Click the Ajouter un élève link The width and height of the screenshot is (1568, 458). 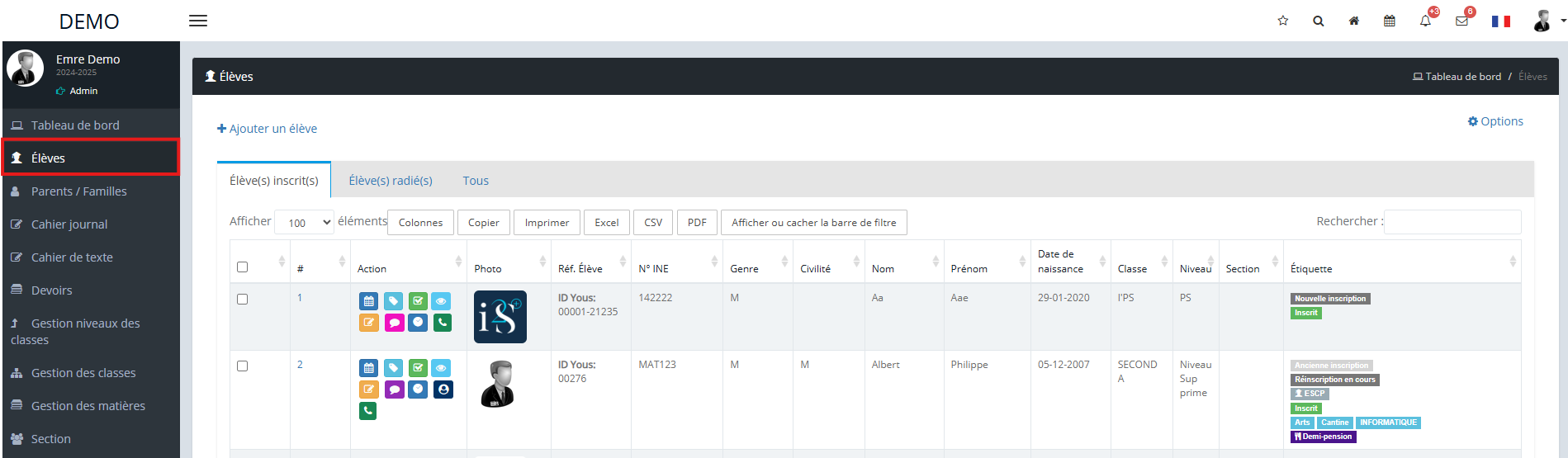[x=267, y=129]
